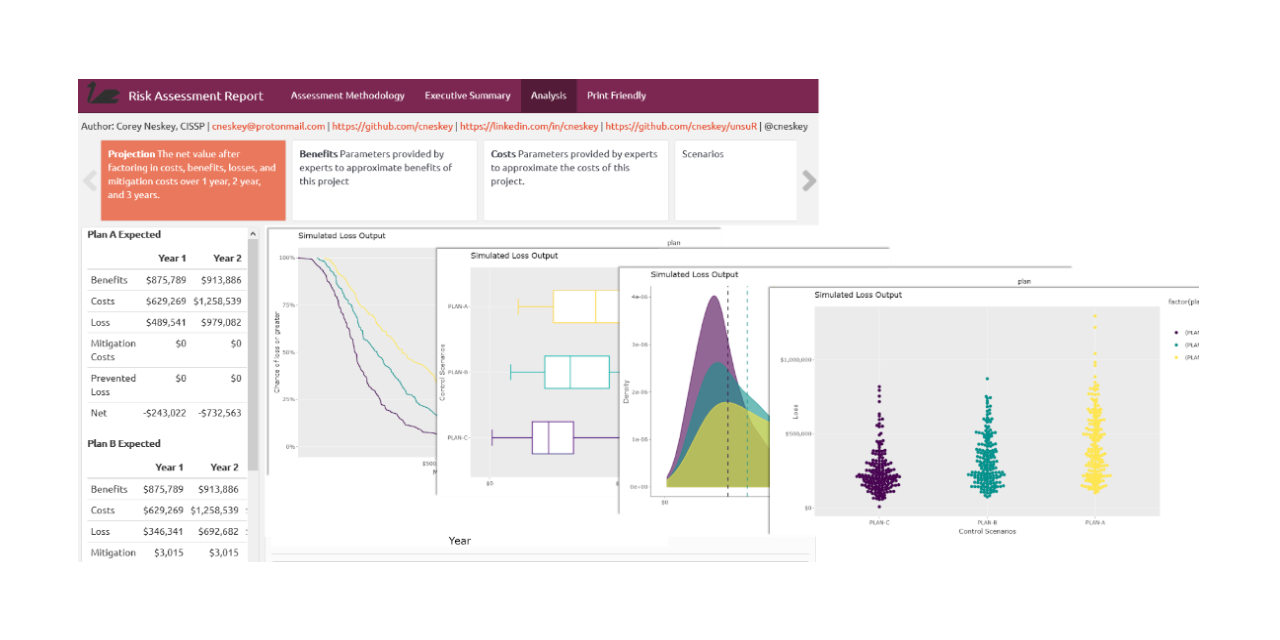Viewport: 1280px width, 640px height.
Task: Open the linkedin.com/in/cneskey link
Action: (x=529, y=127)
